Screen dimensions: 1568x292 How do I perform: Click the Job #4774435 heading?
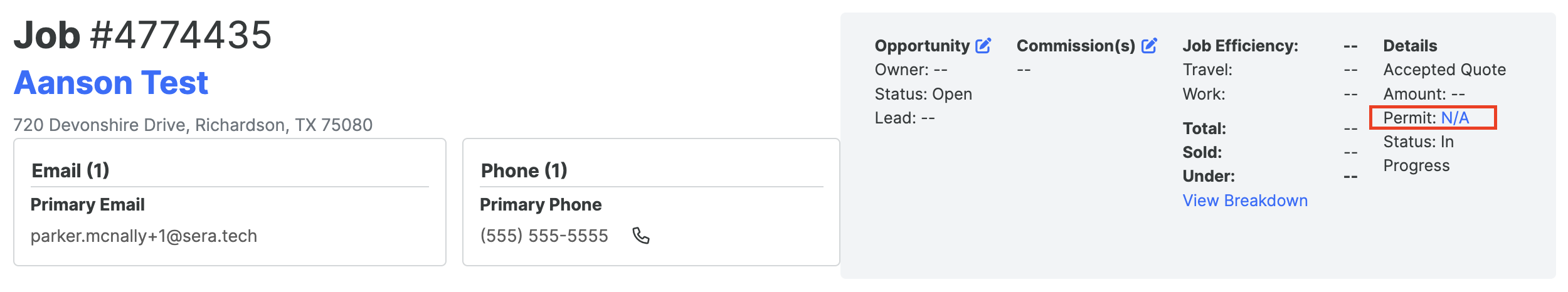coord(143,34)
